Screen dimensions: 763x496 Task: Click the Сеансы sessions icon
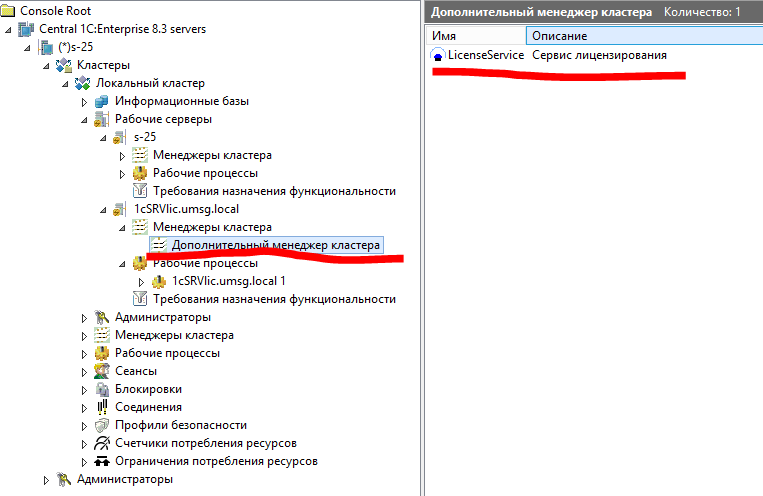(x=101, y=371)
